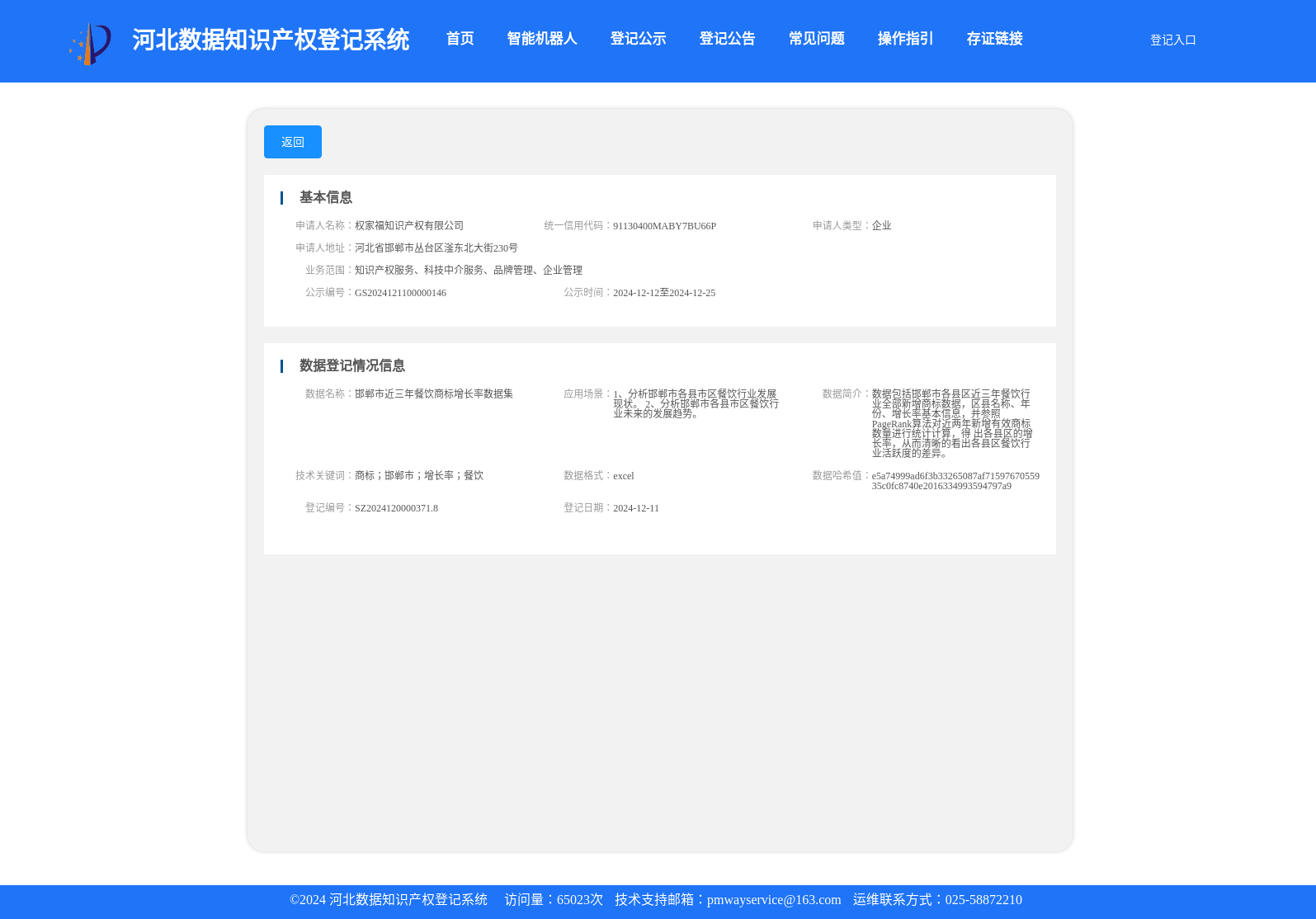Select the 应用场景 description text
Screen dimensions: 1316x919
[696, 404]
